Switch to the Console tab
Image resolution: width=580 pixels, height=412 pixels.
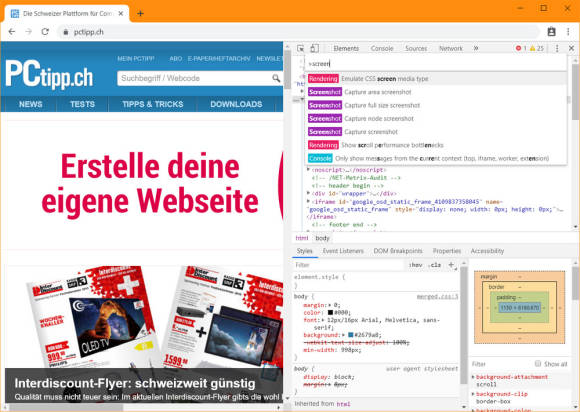click(382, 48)
